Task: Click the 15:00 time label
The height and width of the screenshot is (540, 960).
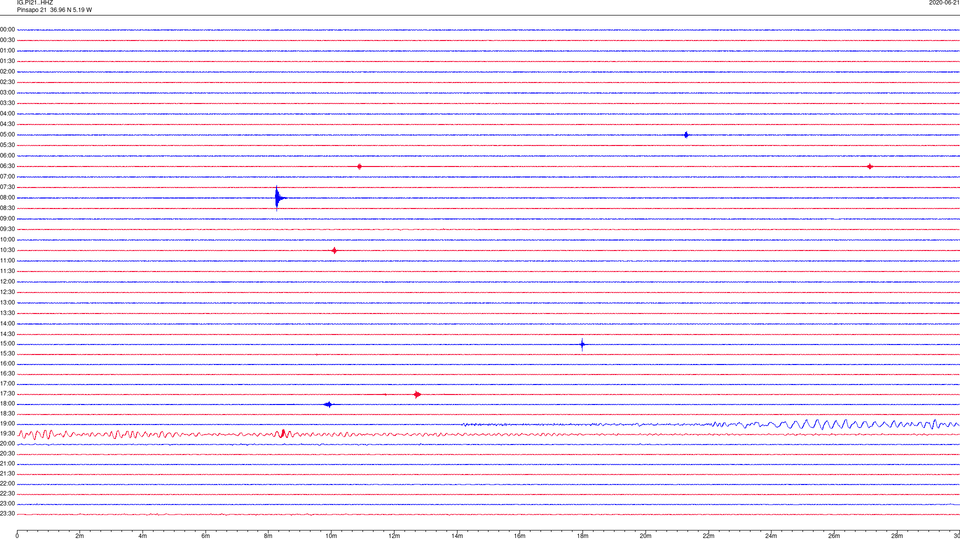Action: (x=7, y=343)
